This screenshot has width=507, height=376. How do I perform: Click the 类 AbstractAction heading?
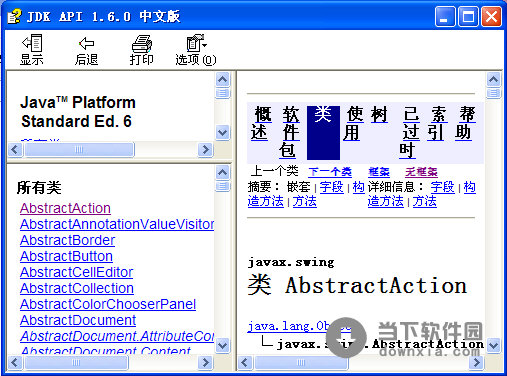click(357, 285)
